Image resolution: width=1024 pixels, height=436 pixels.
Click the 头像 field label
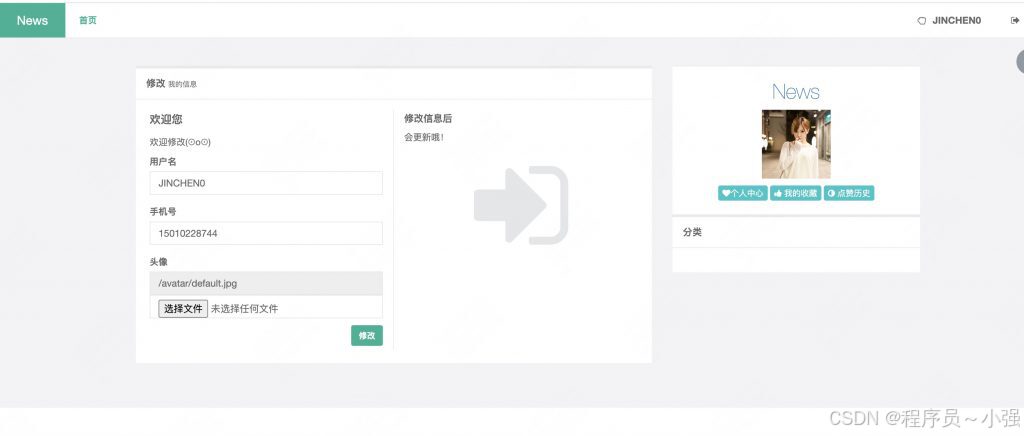[159, 262]
